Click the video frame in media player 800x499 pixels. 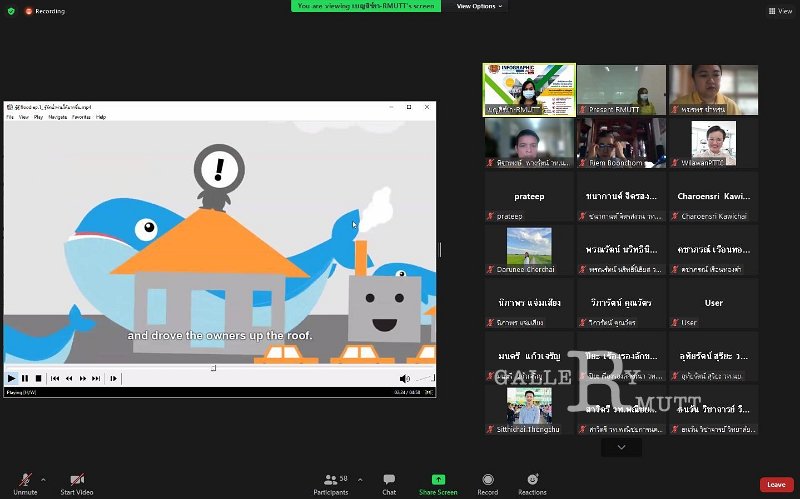(219, 242)
